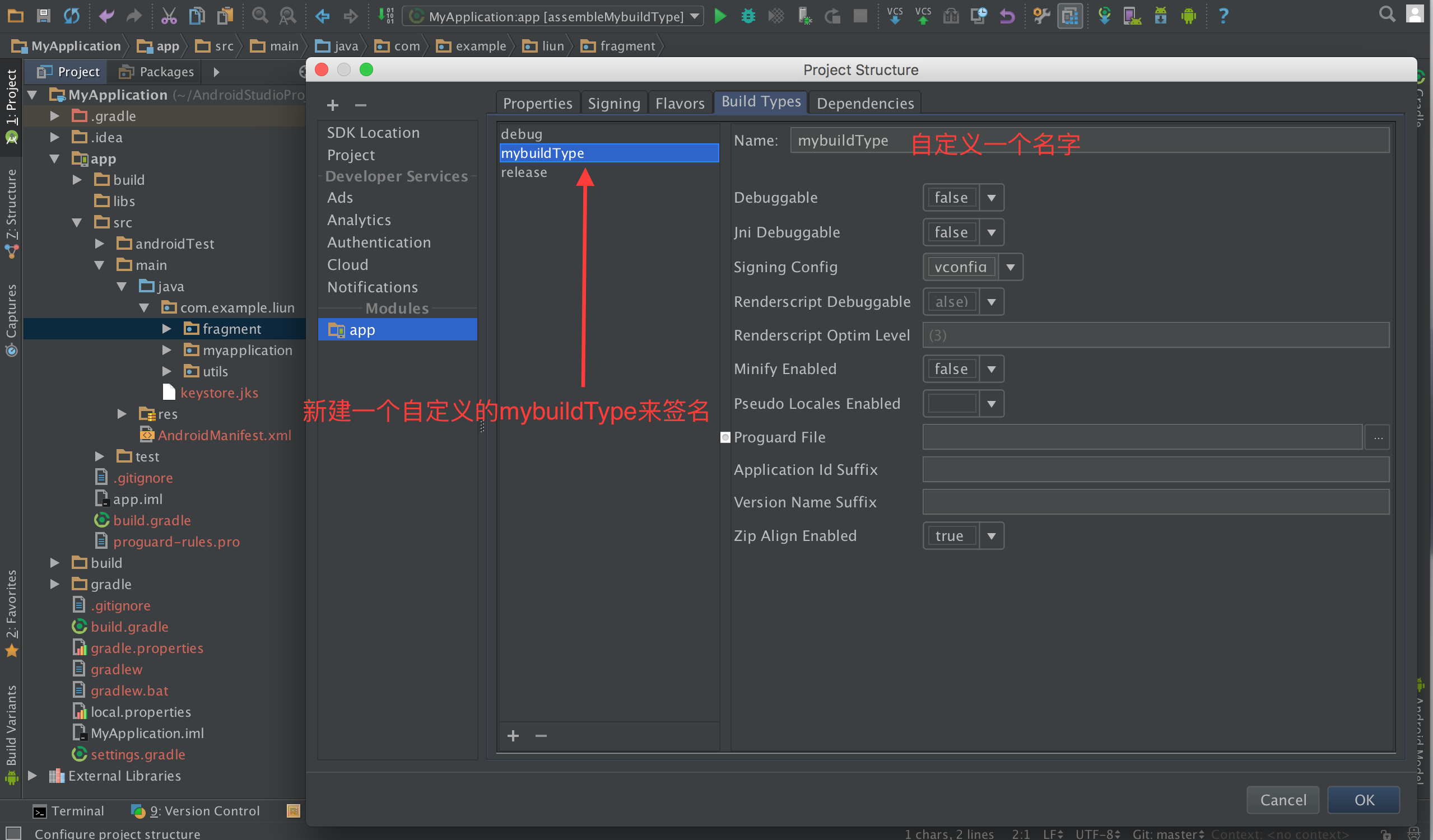Click the VCS update icon in toolbar
Image resolution: width=1433 pixels, height=840 pixels.
pyautogui.click(x=894, y=16)
